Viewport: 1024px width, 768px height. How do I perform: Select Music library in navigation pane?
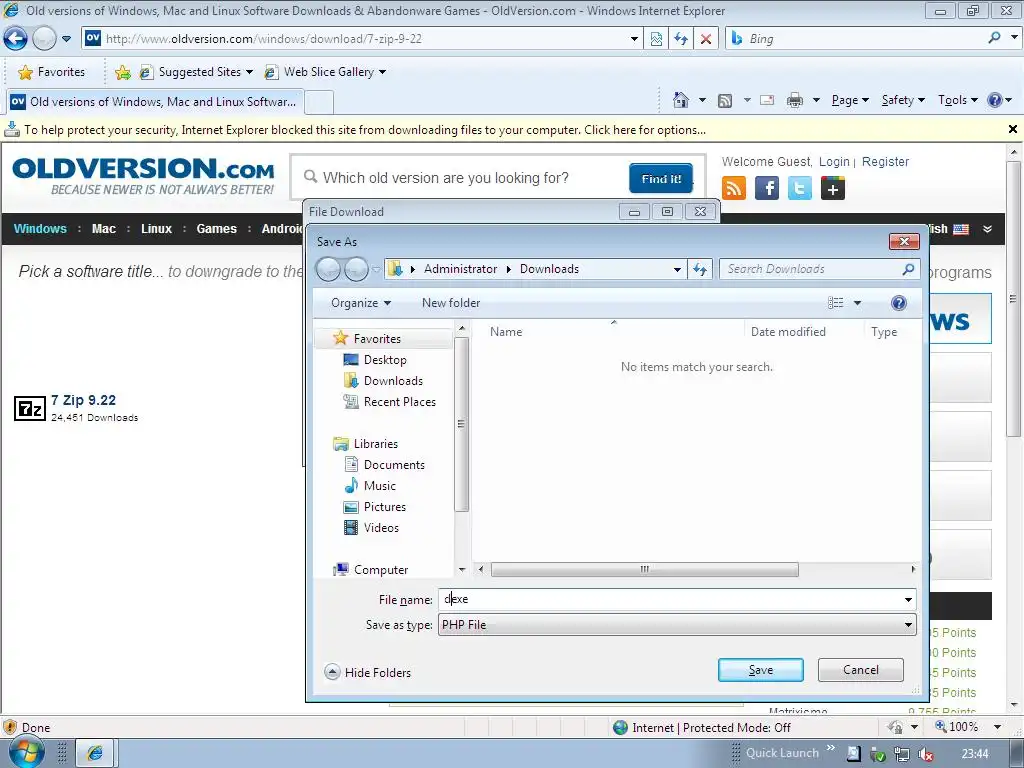point(379,486)
